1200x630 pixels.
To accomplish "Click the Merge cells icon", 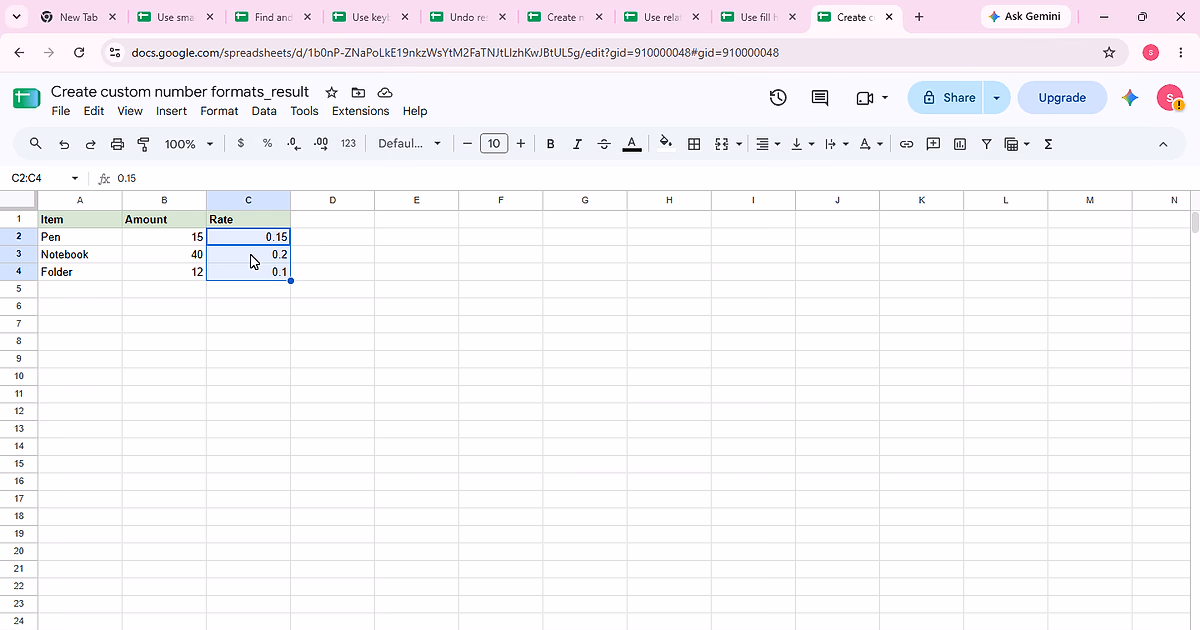I will 722,144.
